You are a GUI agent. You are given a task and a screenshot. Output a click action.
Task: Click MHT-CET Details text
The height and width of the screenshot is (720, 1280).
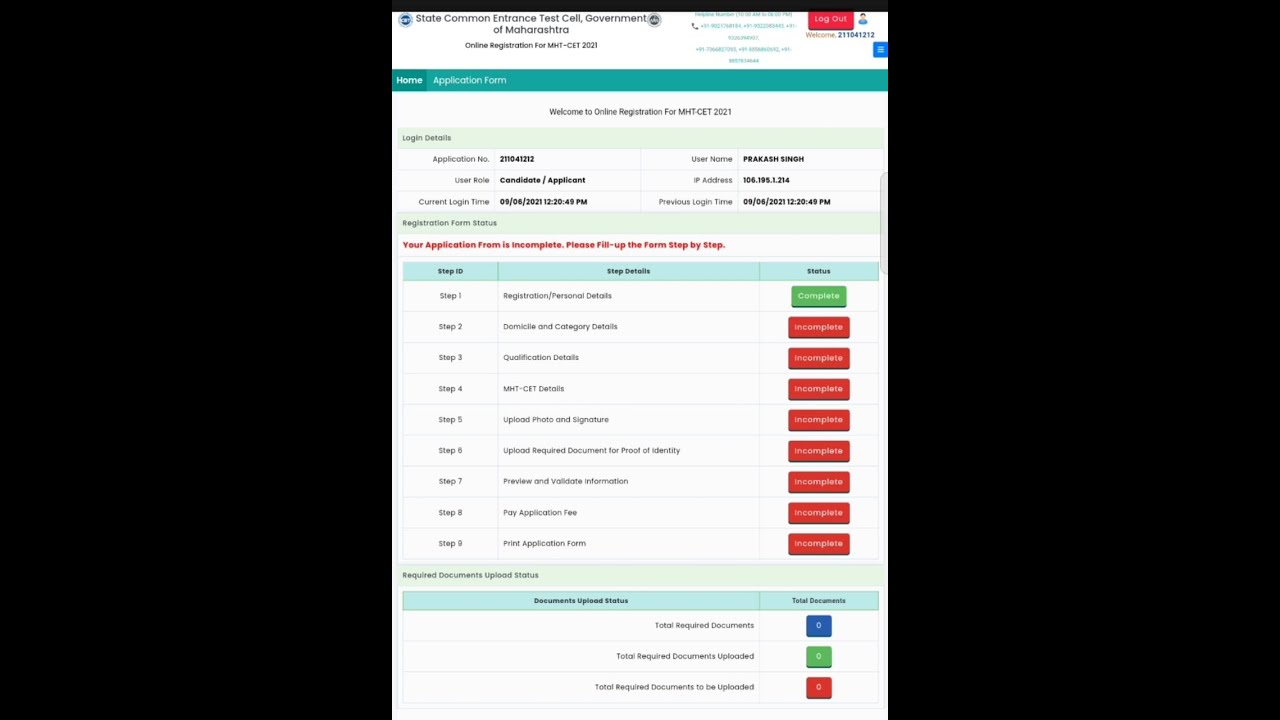(534, 389)
